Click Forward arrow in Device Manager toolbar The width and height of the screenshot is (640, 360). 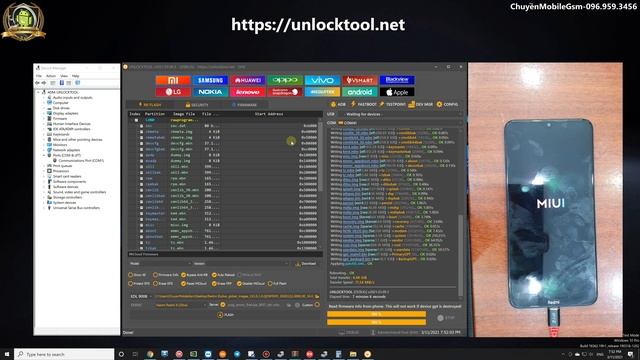pos(43,82)
